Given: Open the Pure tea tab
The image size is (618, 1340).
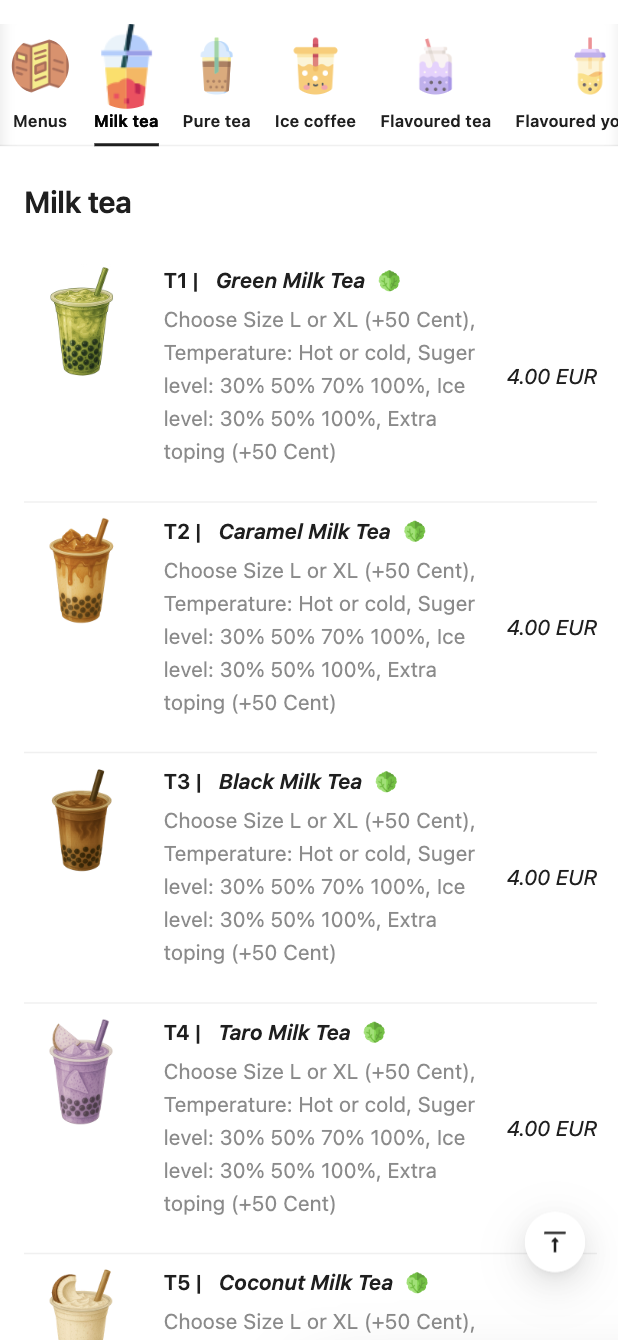Looking at the screenshot, I should pyautogui.click(x=216, y=121).
